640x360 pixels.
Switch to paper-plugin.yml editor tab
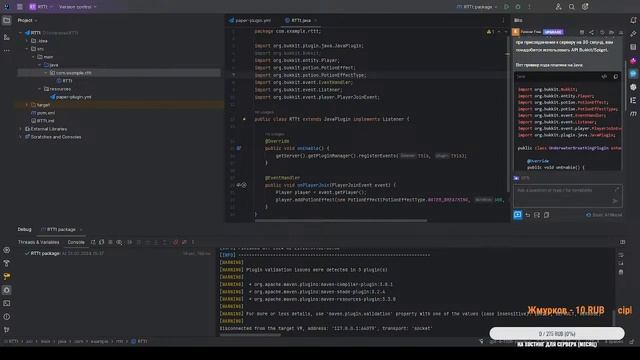tap(249, 20)
